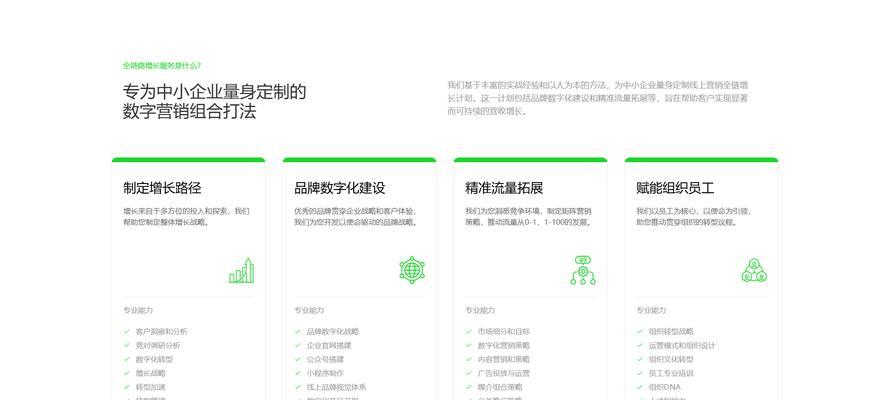890x400 pixels.
Task: Click the 媒介组合策略 list item
Action: coord(500,387)
